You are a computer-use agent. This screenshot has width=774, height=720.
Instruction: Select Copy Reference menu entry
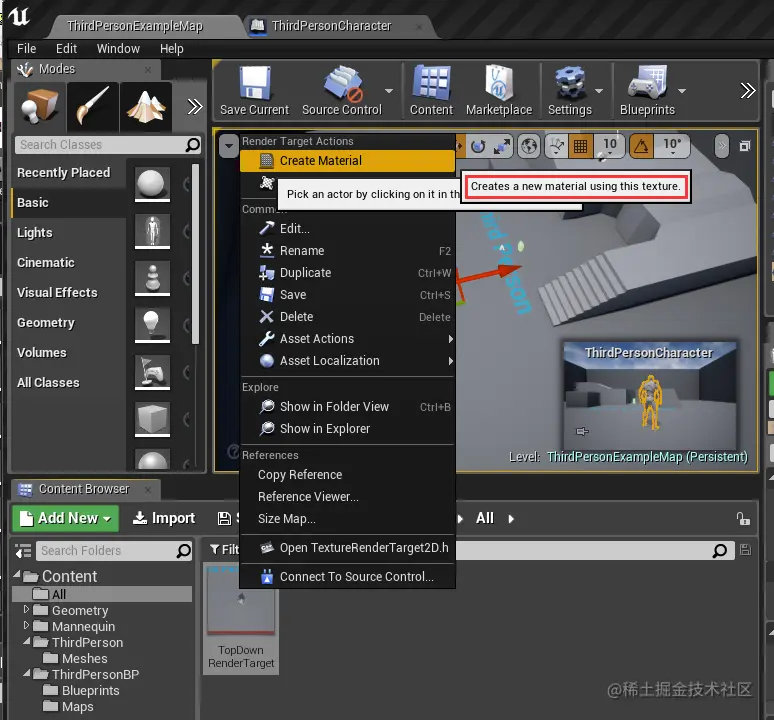point(347,475)
